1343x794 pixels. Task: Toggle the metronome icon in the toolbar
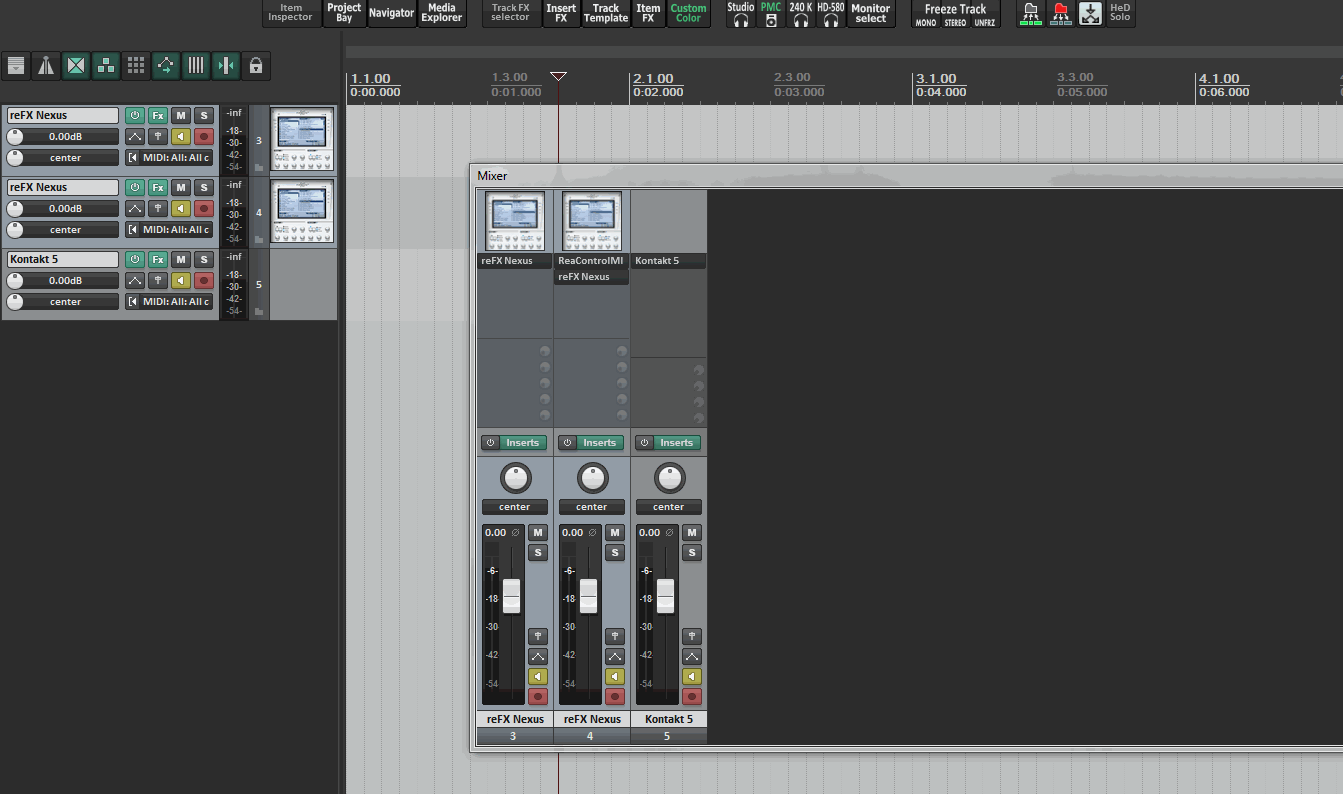45,66
